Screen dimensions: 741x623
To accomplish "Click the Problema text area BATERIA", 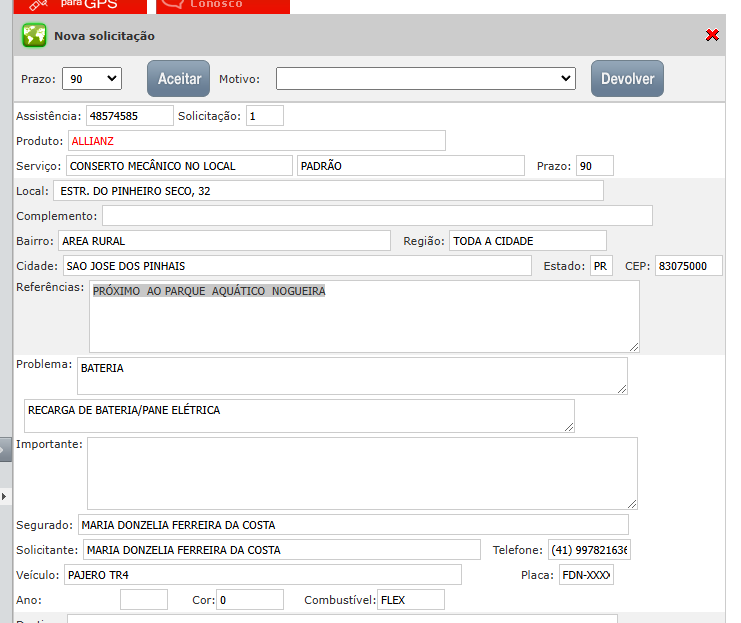I will pos(352,376).
